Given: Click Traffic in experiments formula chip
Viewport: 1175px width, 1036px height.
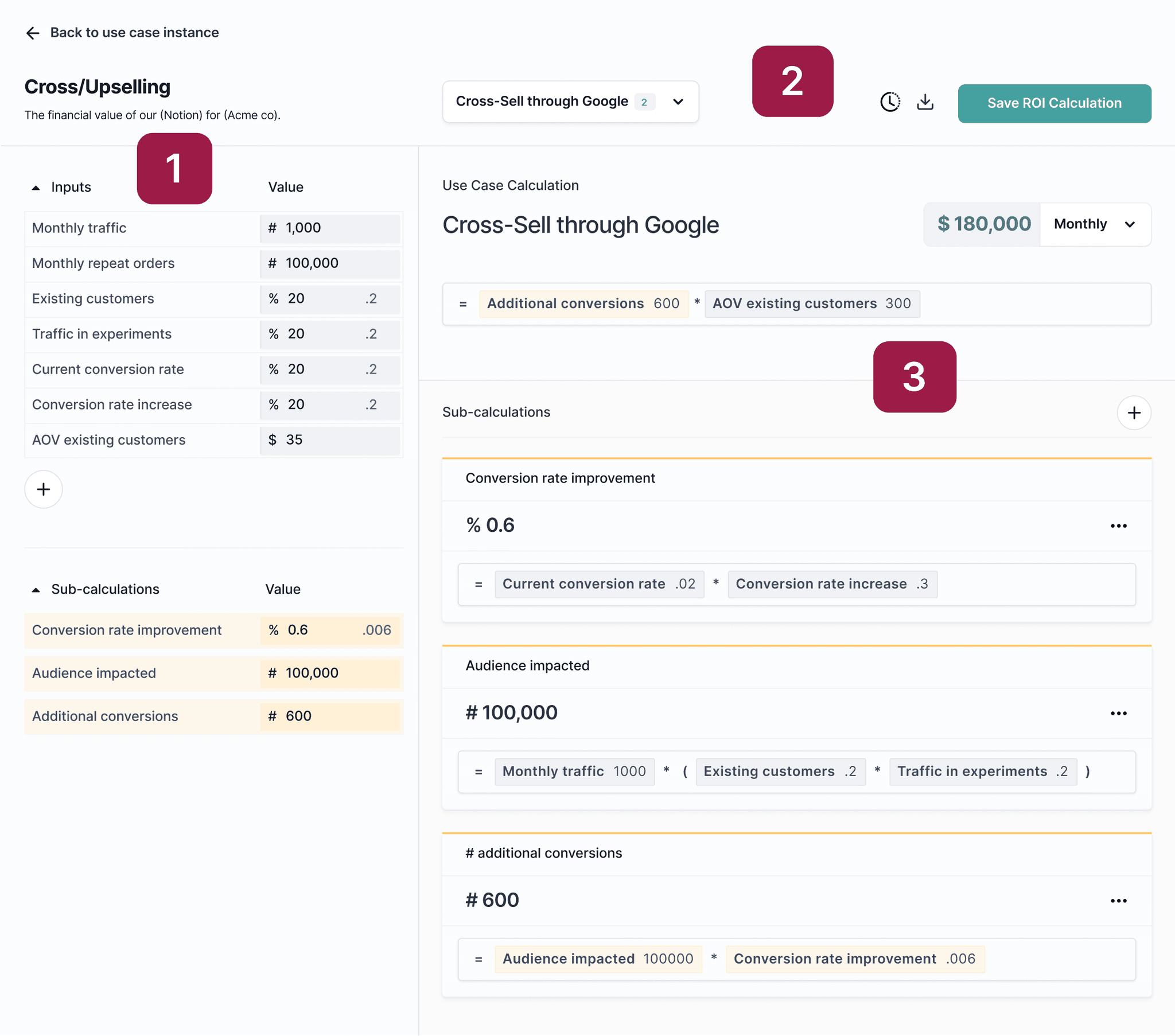Looking at the screenshot, I should point(982,772).
